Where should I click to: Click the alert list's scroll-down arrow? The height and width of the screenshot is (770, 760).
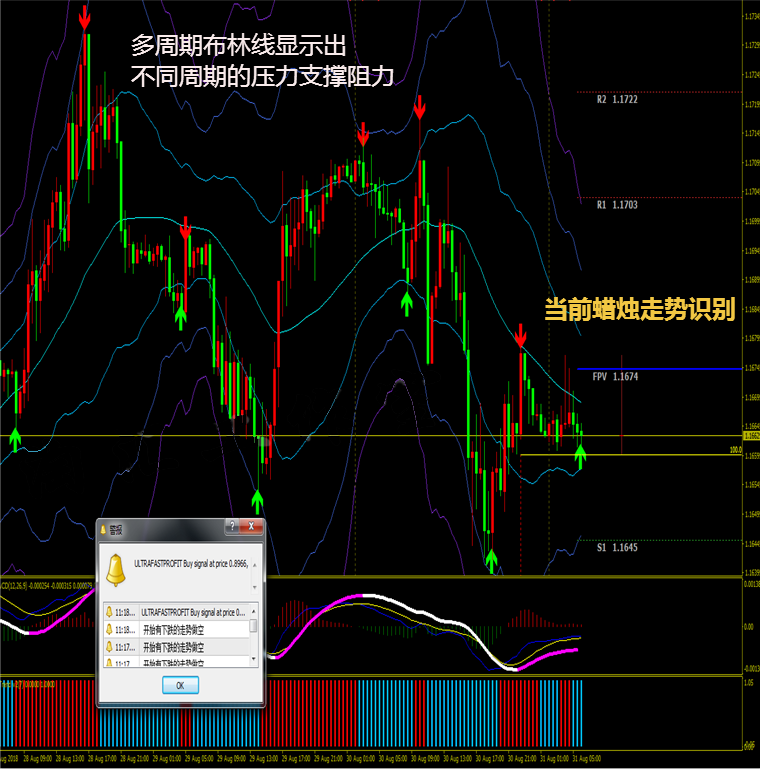(x=253, y=659)
